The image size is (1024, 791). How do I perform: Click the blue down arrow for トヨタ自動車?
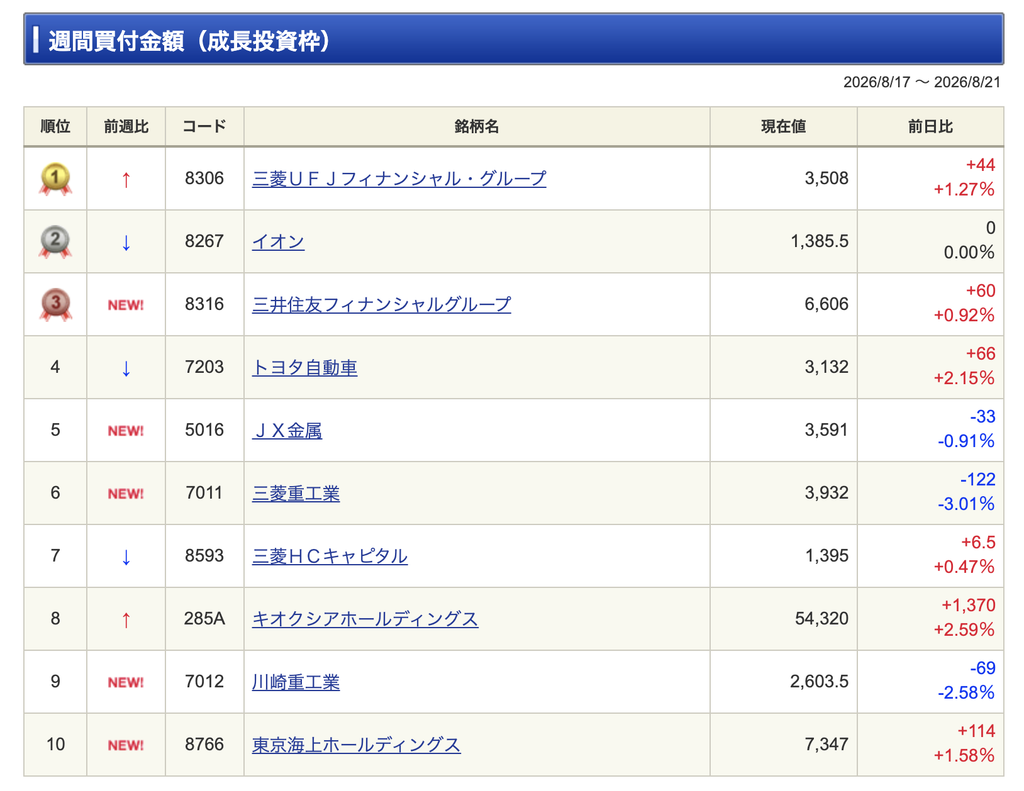click(x=126, y=368)
